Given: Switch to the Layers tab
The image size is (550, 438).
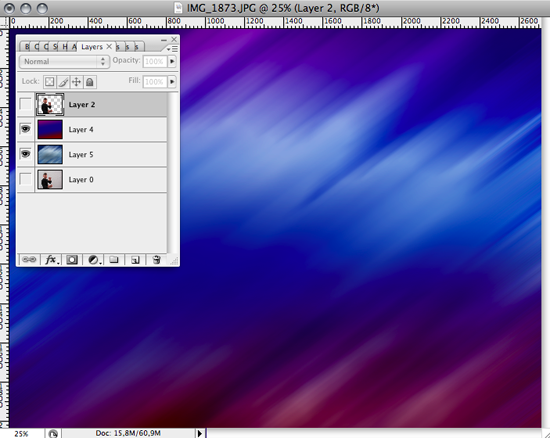Looking at the screenshot, I should (x=92, y=47).
